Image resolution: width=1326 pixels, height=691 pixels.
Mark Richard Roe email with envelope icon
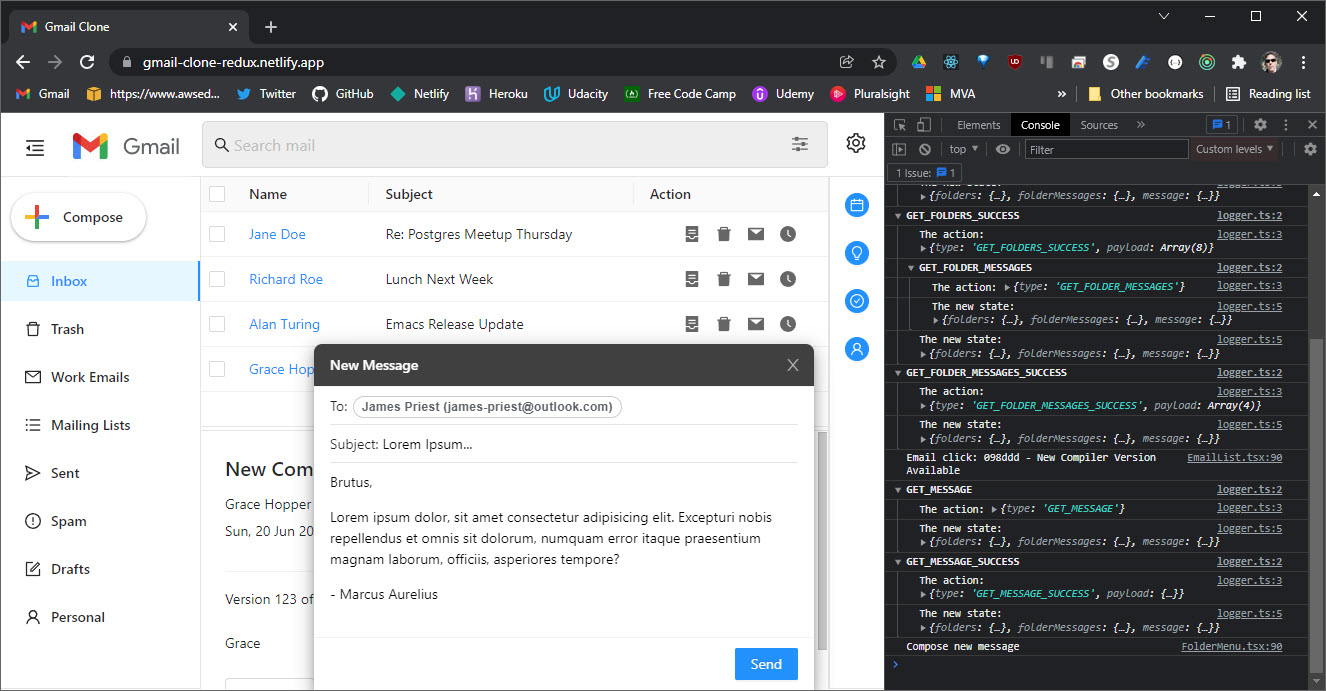[756, 279]
